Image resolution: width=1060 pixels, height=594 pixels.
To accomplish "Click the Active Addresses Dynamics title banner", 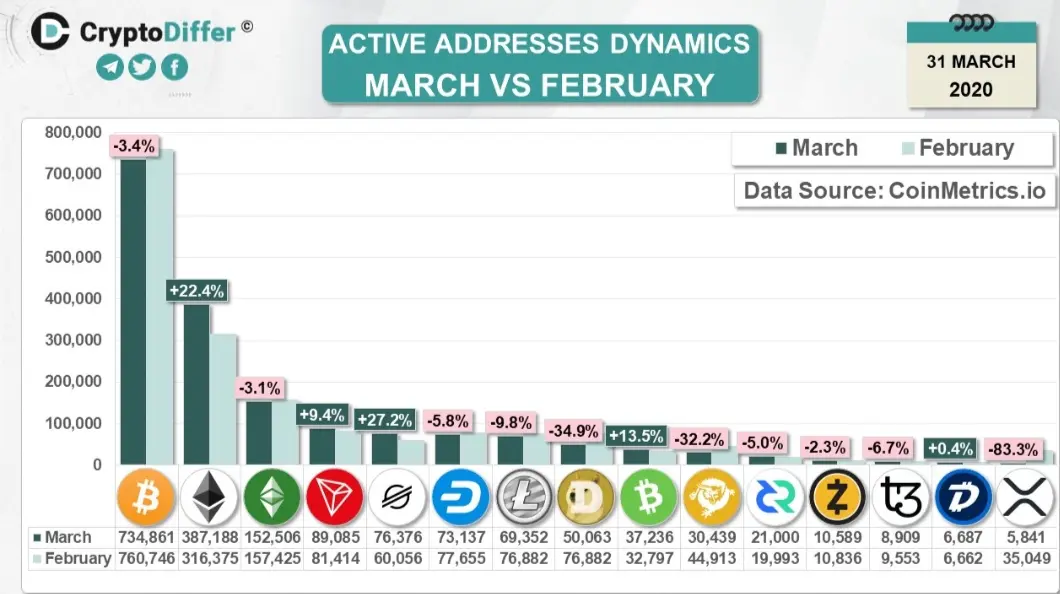I will coord(540,64).
